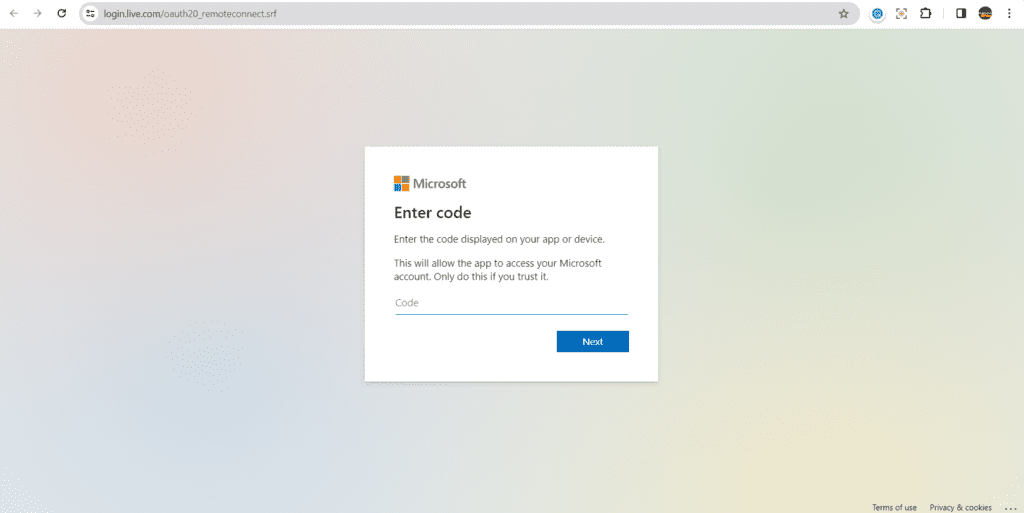The image size is (1024, 513).
Task: Open the Chrome profile avatar
Action: click(x=985, y=14)
